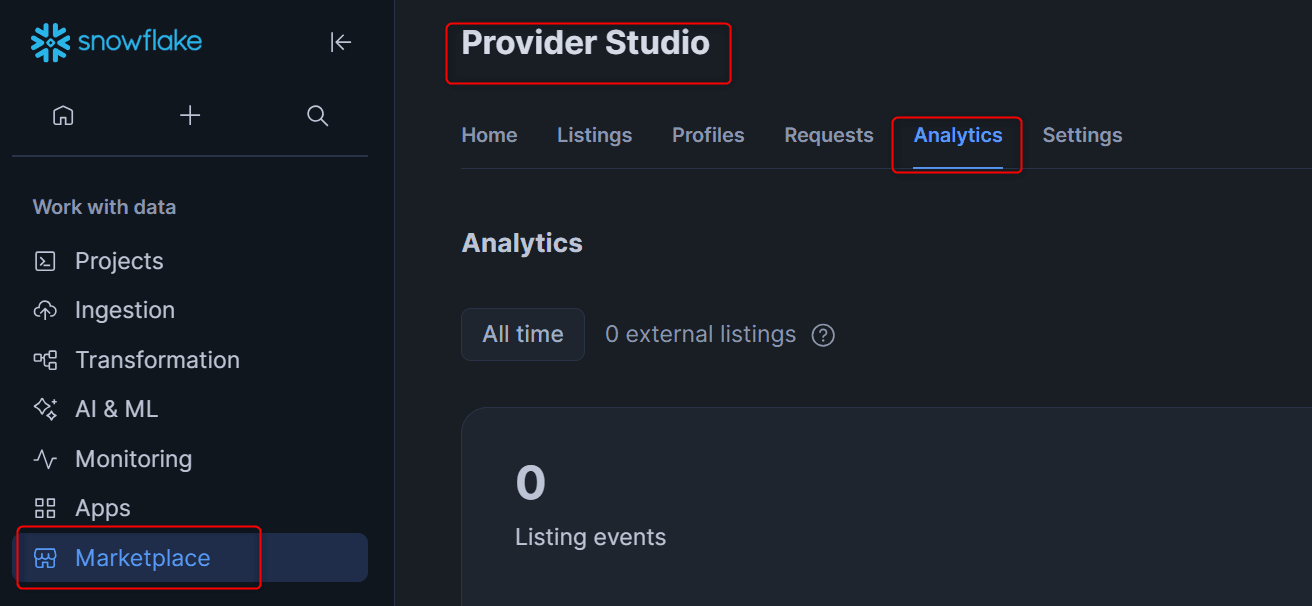Viewport: 1312px width, 606px height.
Task: Click the Ingestion cloud upload icon
Action: 45,310
